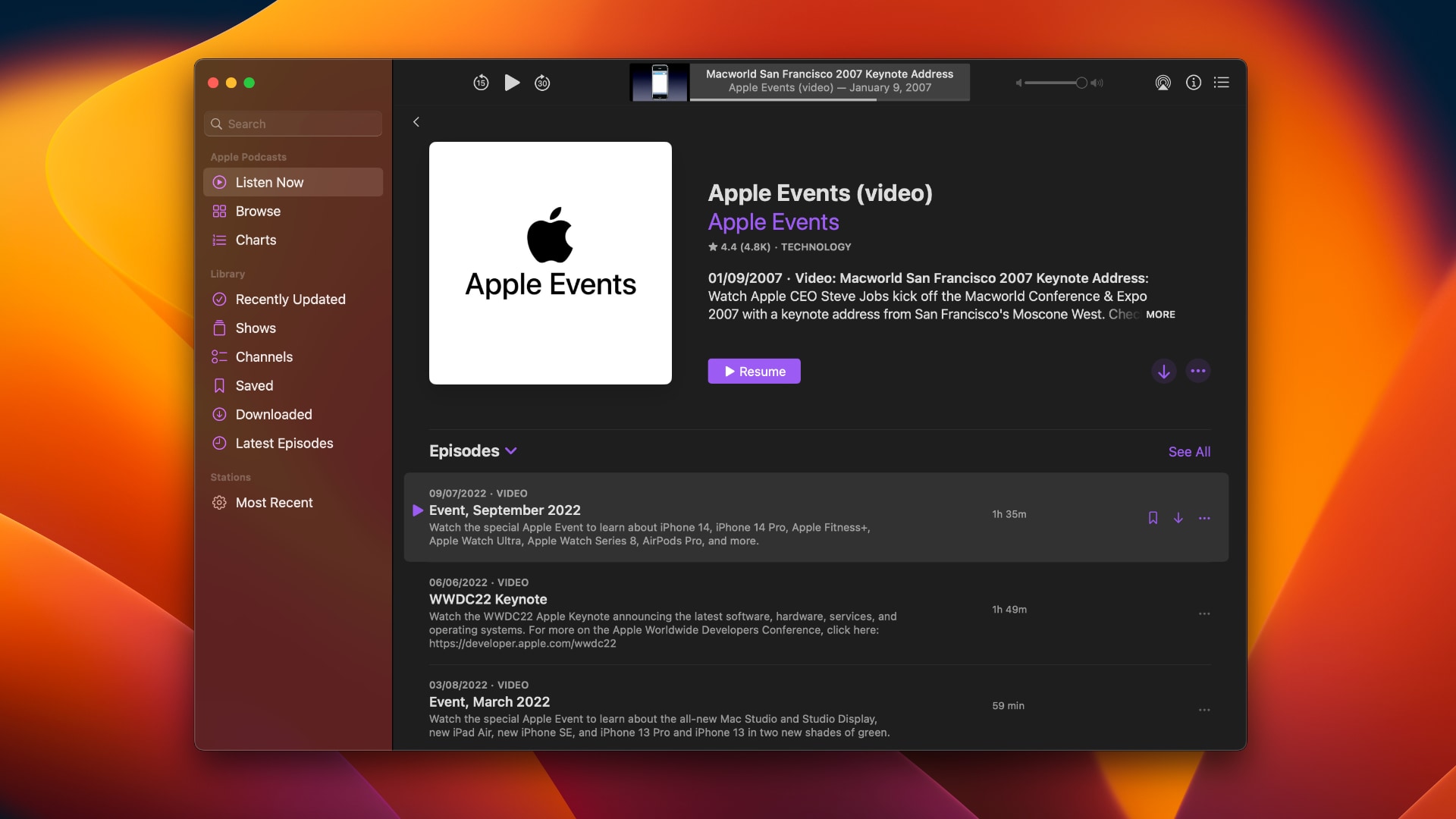Open more options for WWDC22 Keynote
The height and width of the screenshot is (819, 1456).
pos(1204,613)
